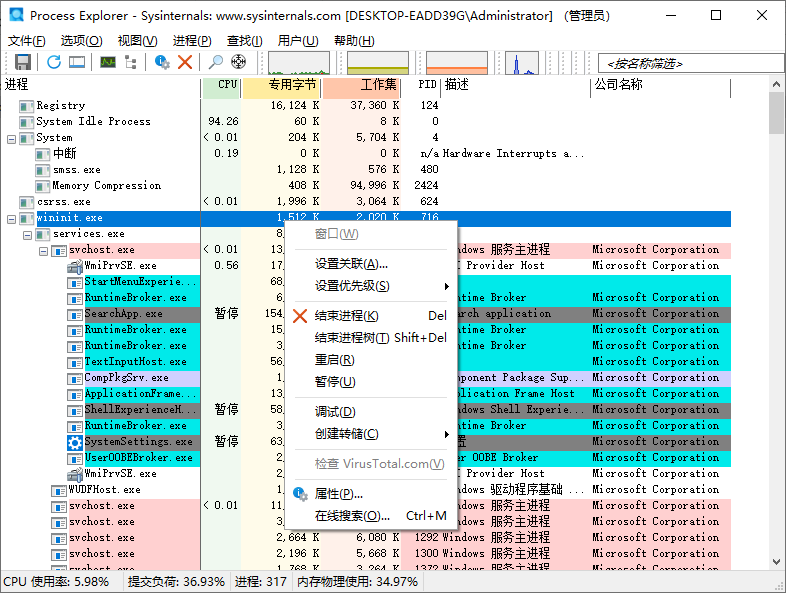
Task: Click the process Properties toolbar icon
Action: pos(162,62)
